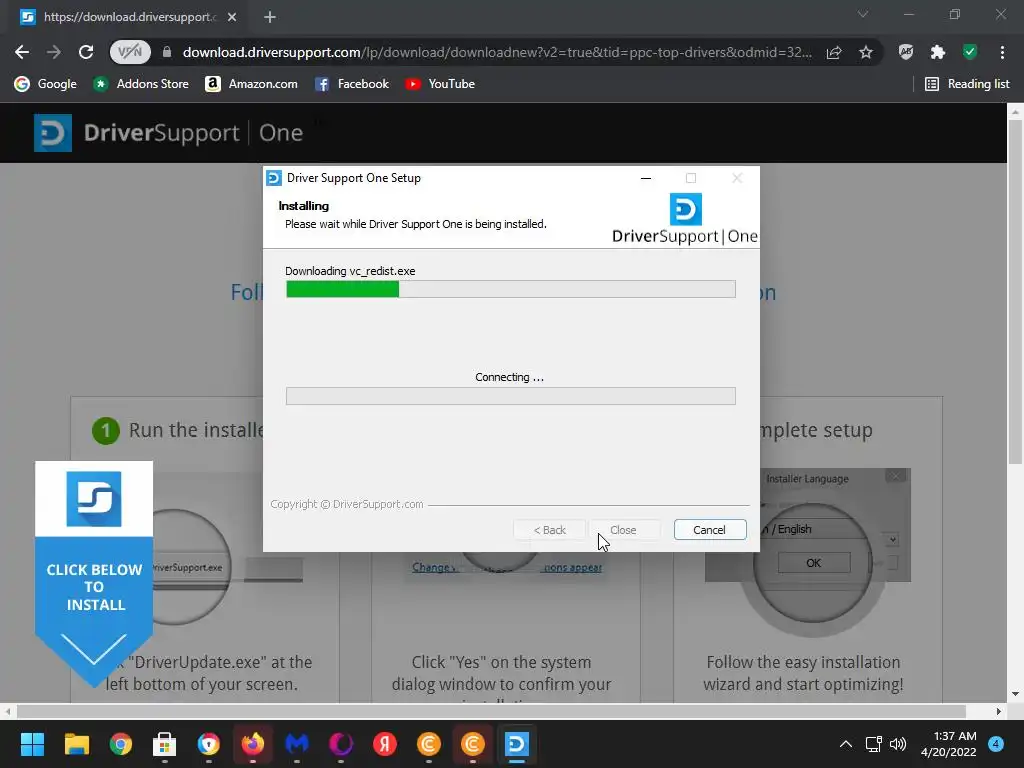The width and height of the screenshot is (1024, 768).
Task: Open the Reading list panel
Action: point(967,84)
